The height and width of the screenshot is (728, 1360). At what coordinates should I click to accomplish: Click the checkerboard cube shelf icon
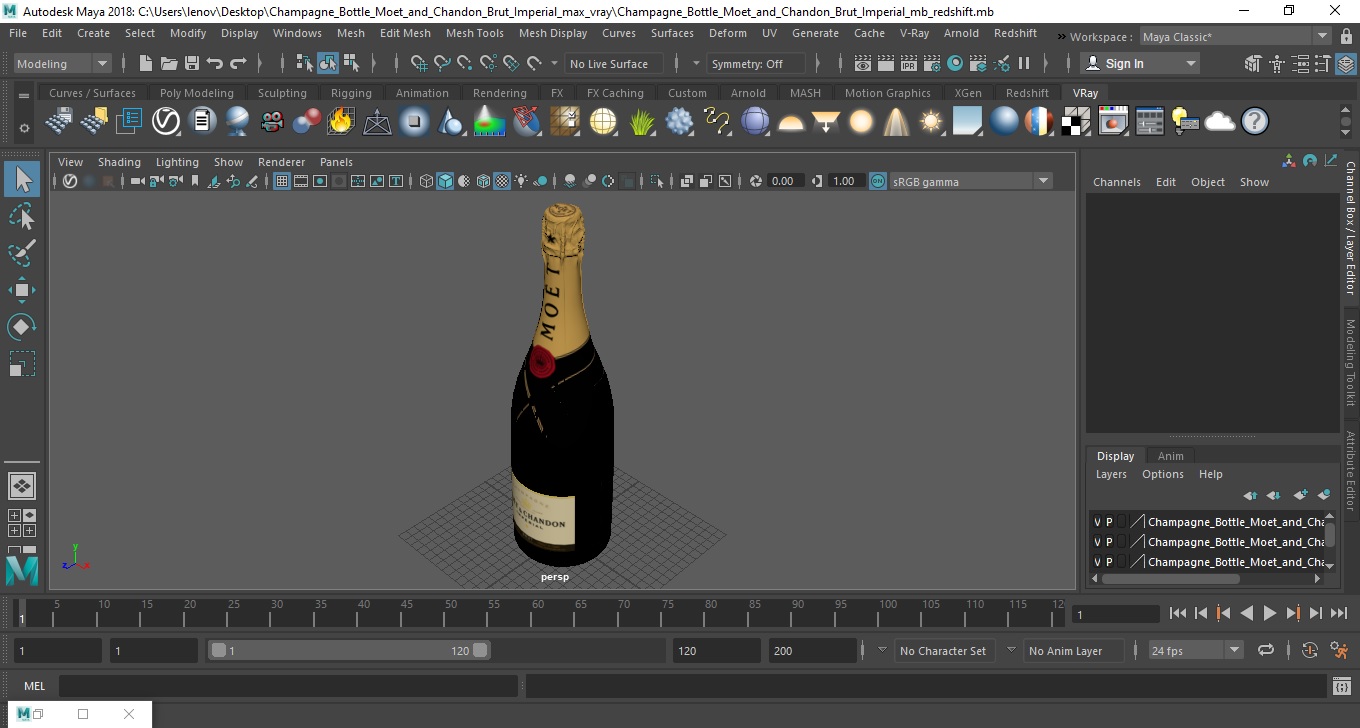[1076, 122]
